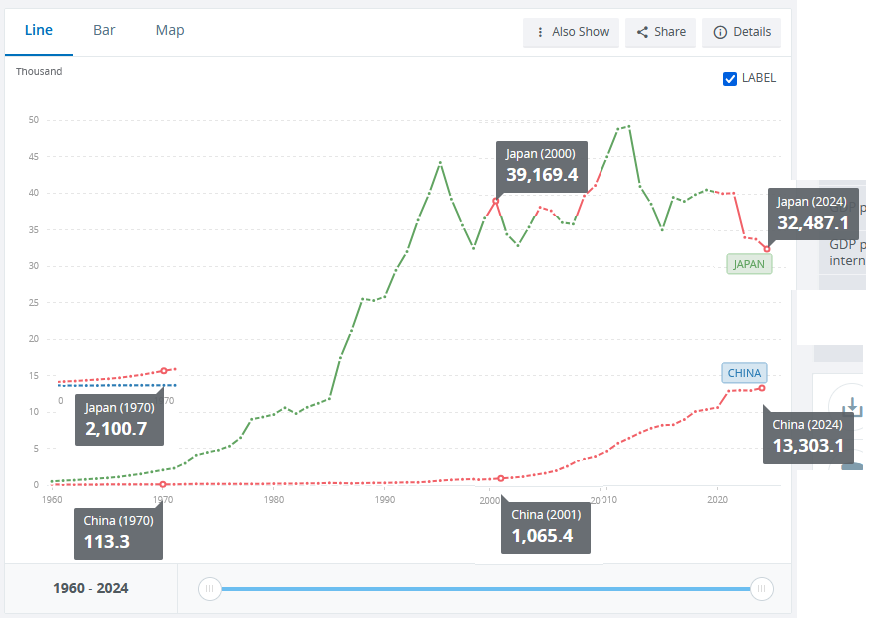This screenshot has height=626, width=889.
Task: Click the Japan (1970) 2,100.7 tooltip
Action: (119, 418)
